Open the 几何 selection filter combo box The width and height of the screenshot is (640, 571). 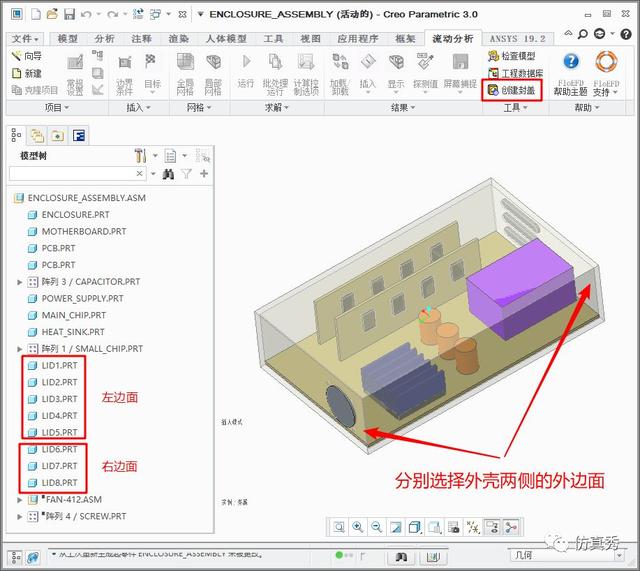click(x=566, y=555)
